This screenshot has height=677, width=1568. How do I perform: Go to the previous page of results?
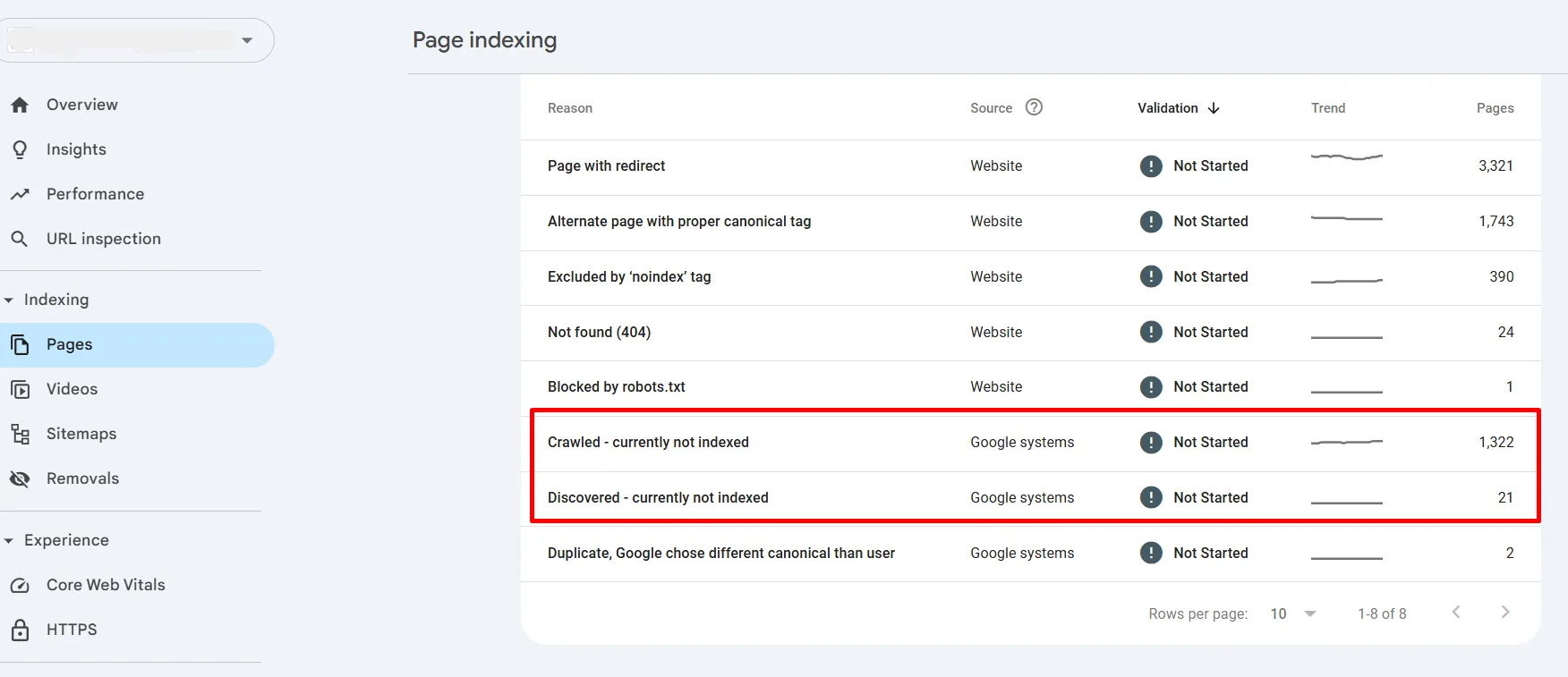point(1456,612)
